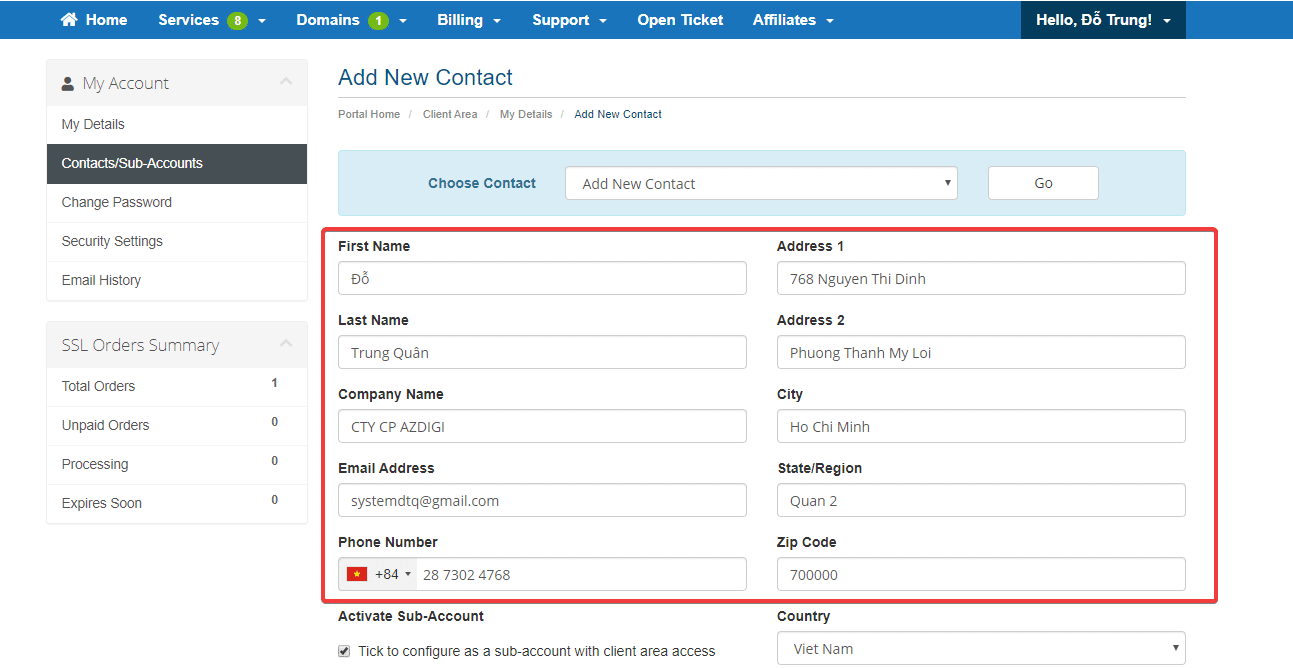Click the Vietnam flag country code selector
1293x668 pixels.
(x=378, y=574)
